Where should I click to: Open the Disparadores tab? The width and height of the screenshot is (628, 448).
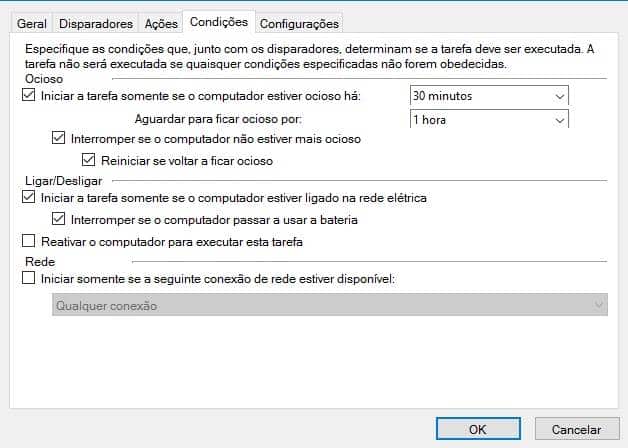point(96,22)
